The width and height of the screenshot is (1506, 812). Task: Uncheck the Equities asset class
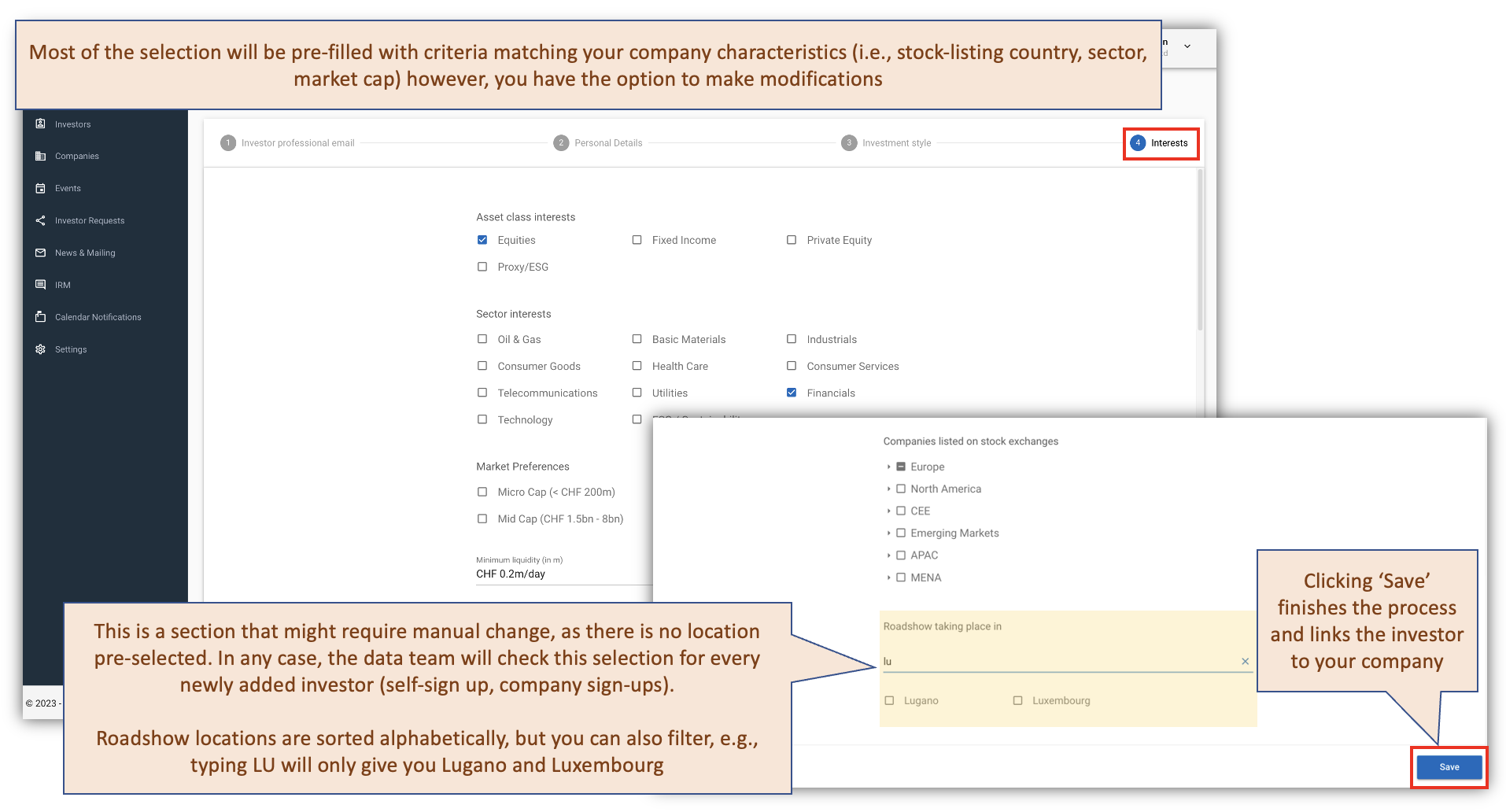coord(482,240)
